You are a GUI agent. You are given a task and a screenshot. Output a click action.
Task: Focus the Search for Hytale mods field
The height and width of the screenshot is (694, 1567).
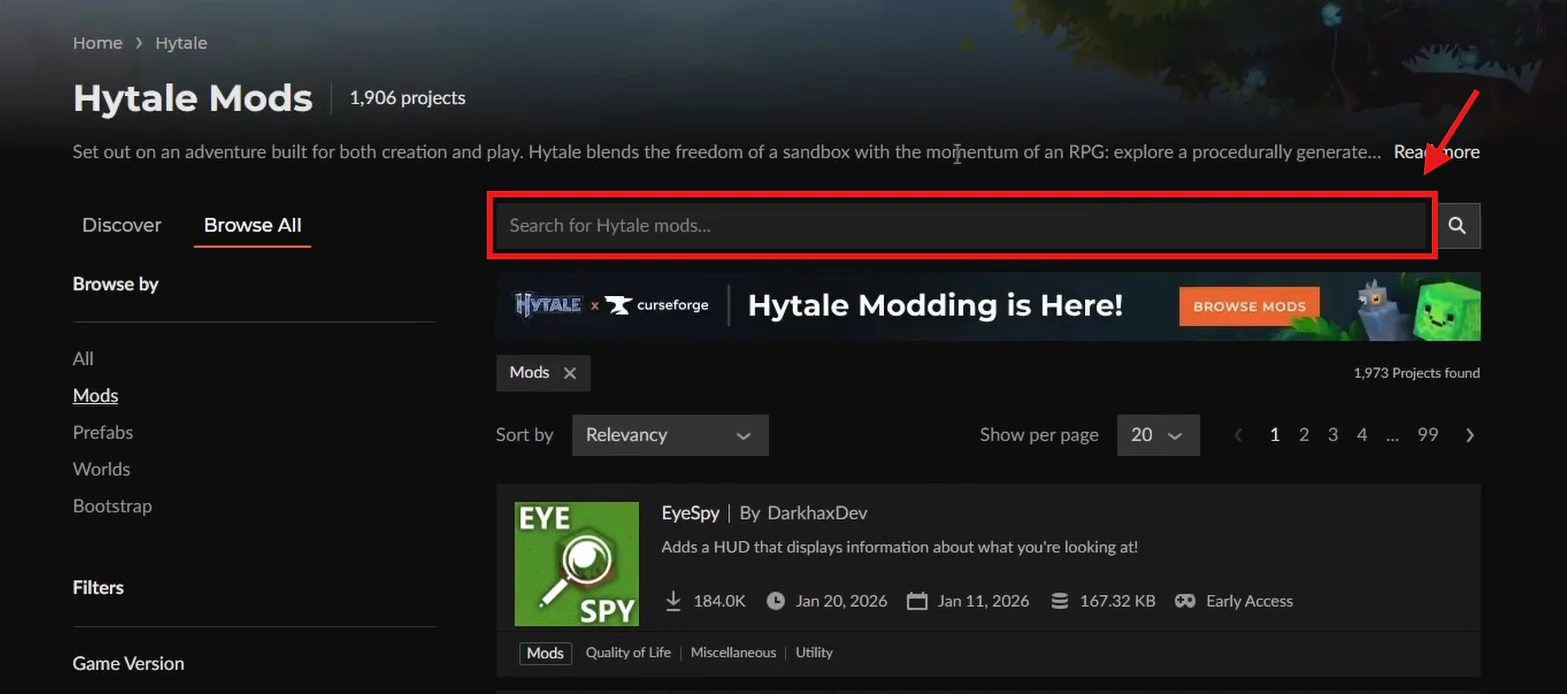point(962,226)
